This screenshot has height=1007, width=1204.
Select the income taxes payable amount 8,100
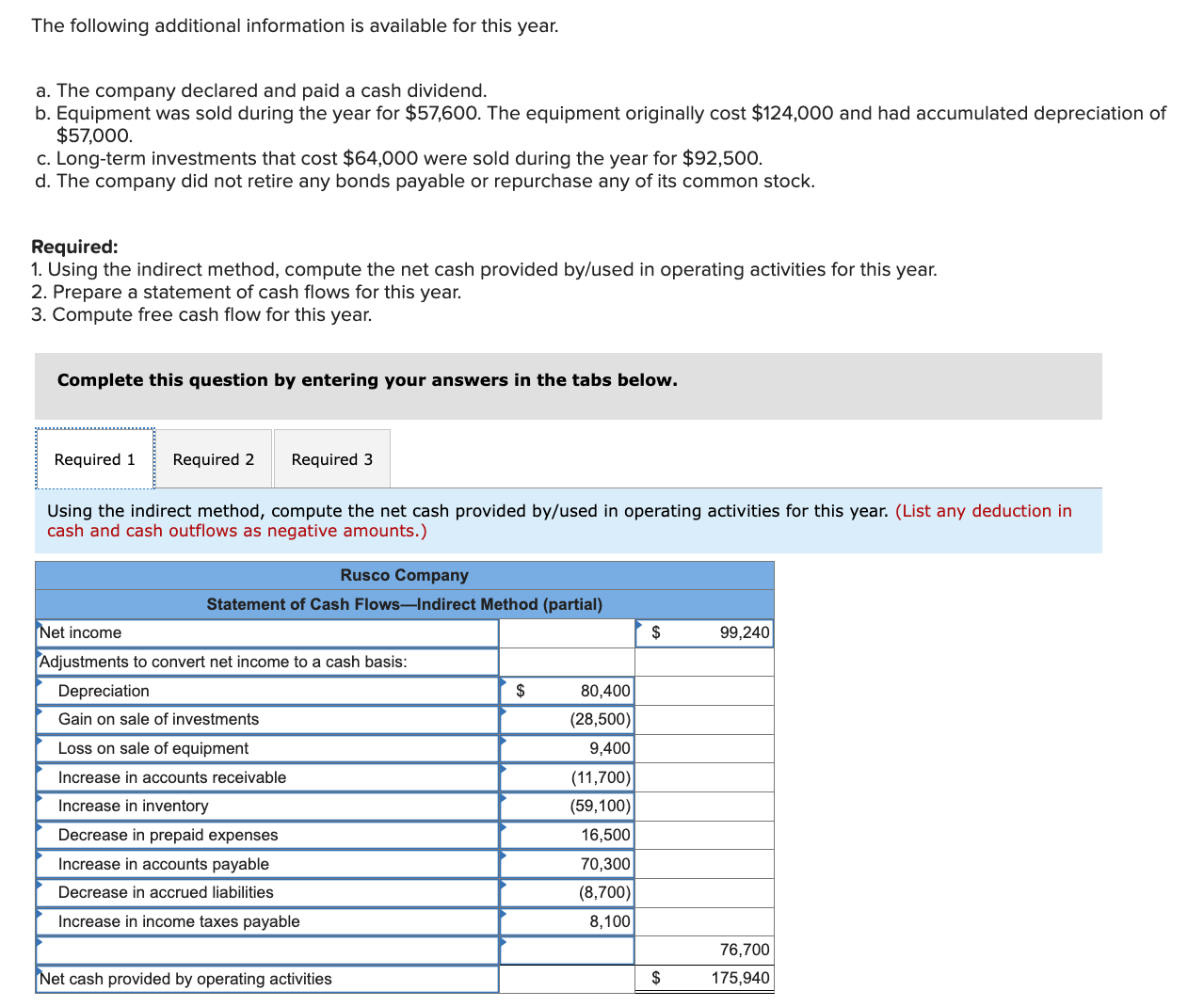[x=568, y=922]
